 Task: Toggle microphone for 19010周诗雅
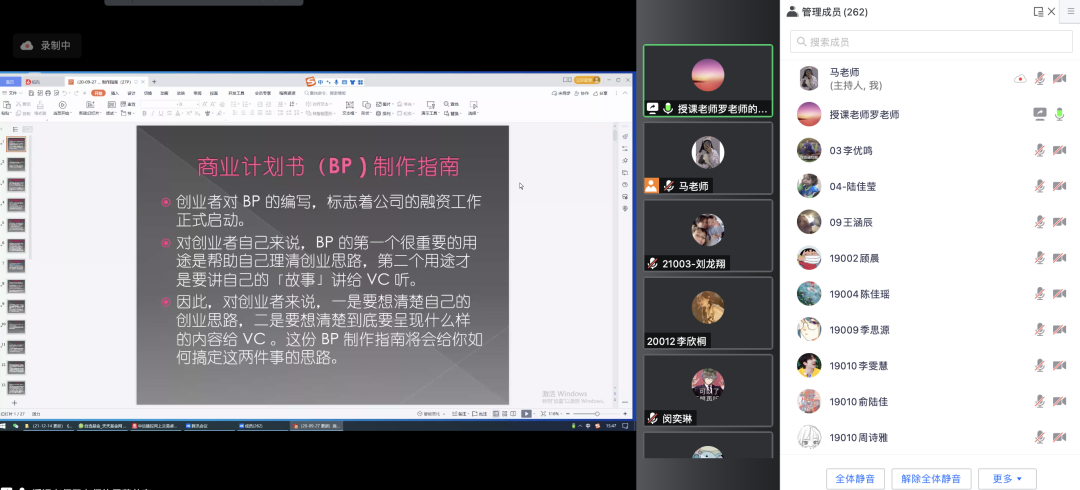1040,437
